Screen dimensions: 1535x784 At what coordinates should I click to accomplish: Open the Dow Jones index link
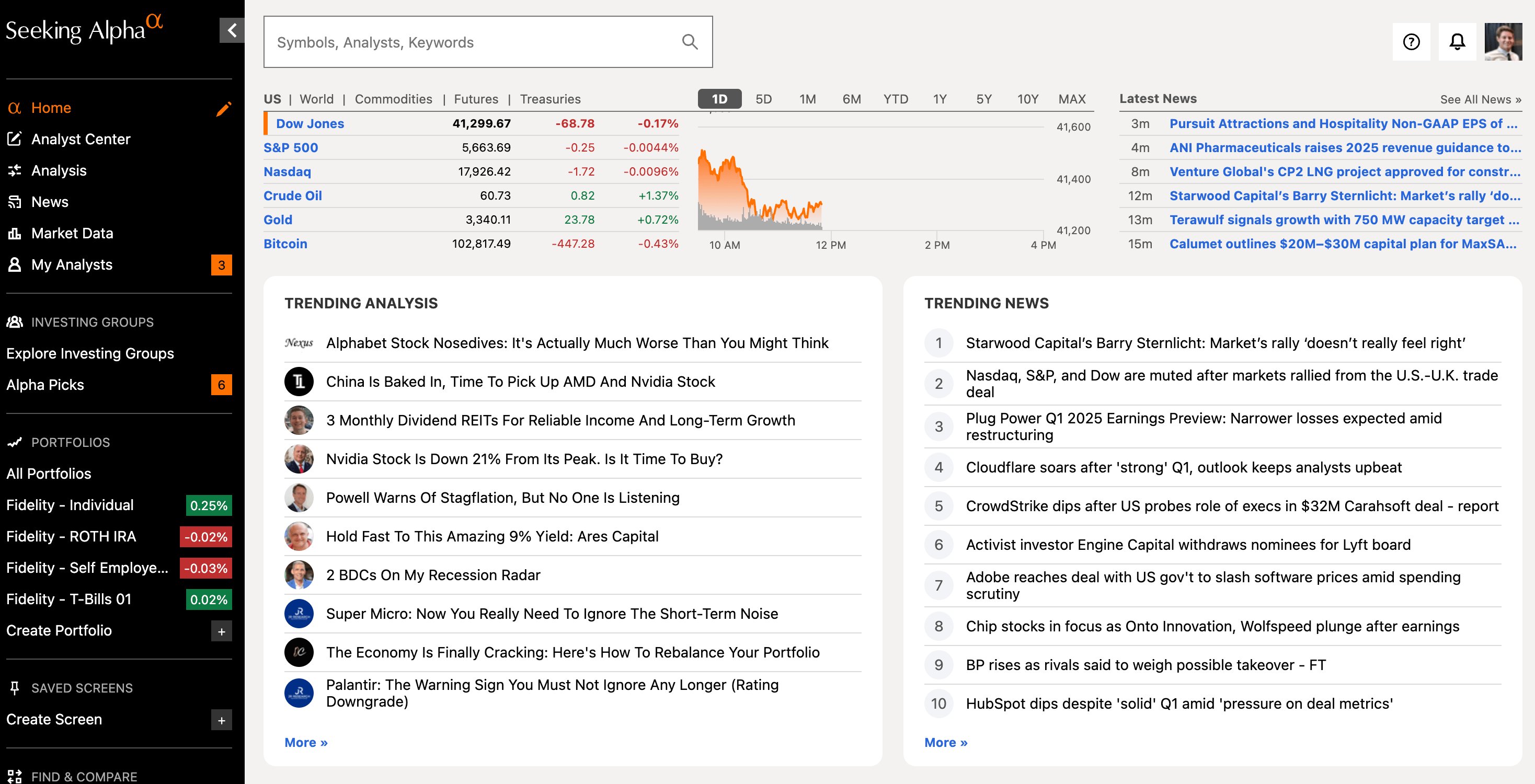tap(310, 123)
